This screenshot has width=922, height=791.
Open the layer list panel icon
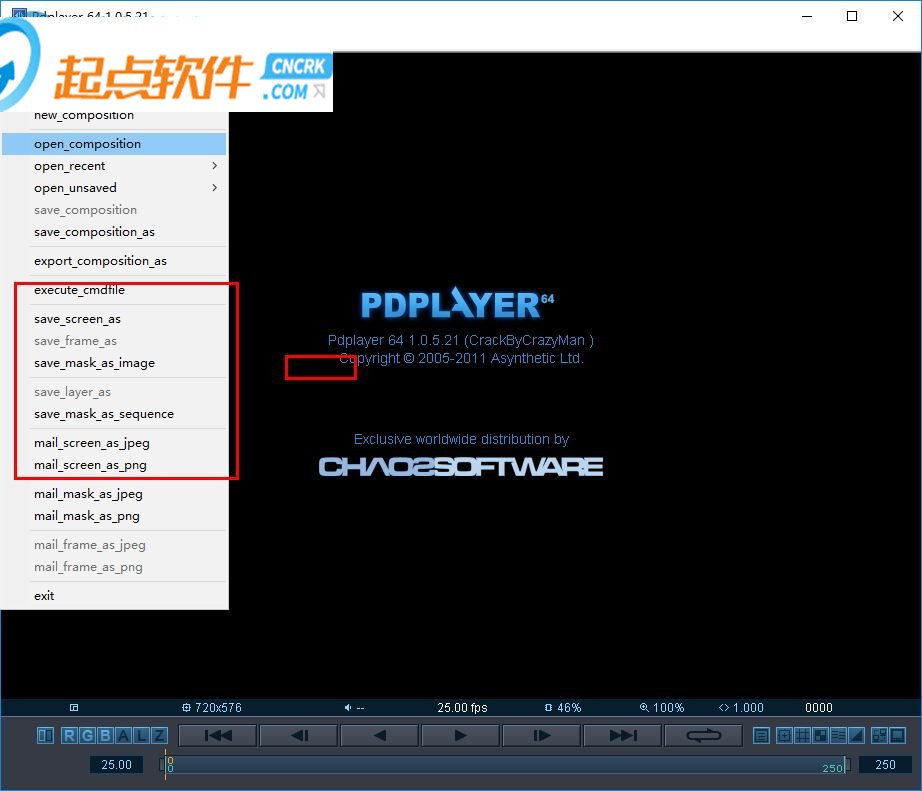761,736
